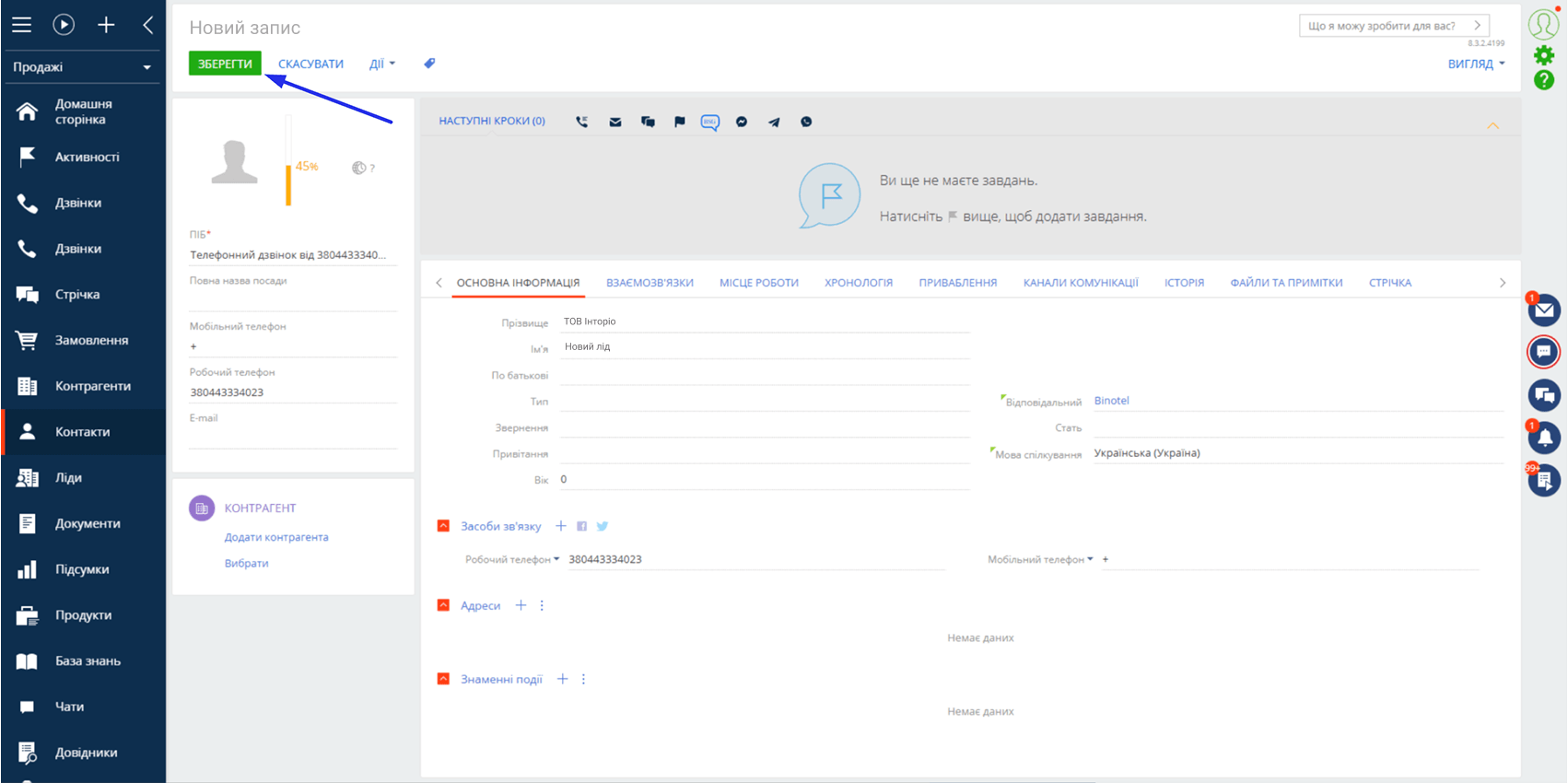The width and height of the screenshot is (1568, 783).
Task: Switch to ІСТОРІЯ tab
Action: click(x=1184, y=283)
